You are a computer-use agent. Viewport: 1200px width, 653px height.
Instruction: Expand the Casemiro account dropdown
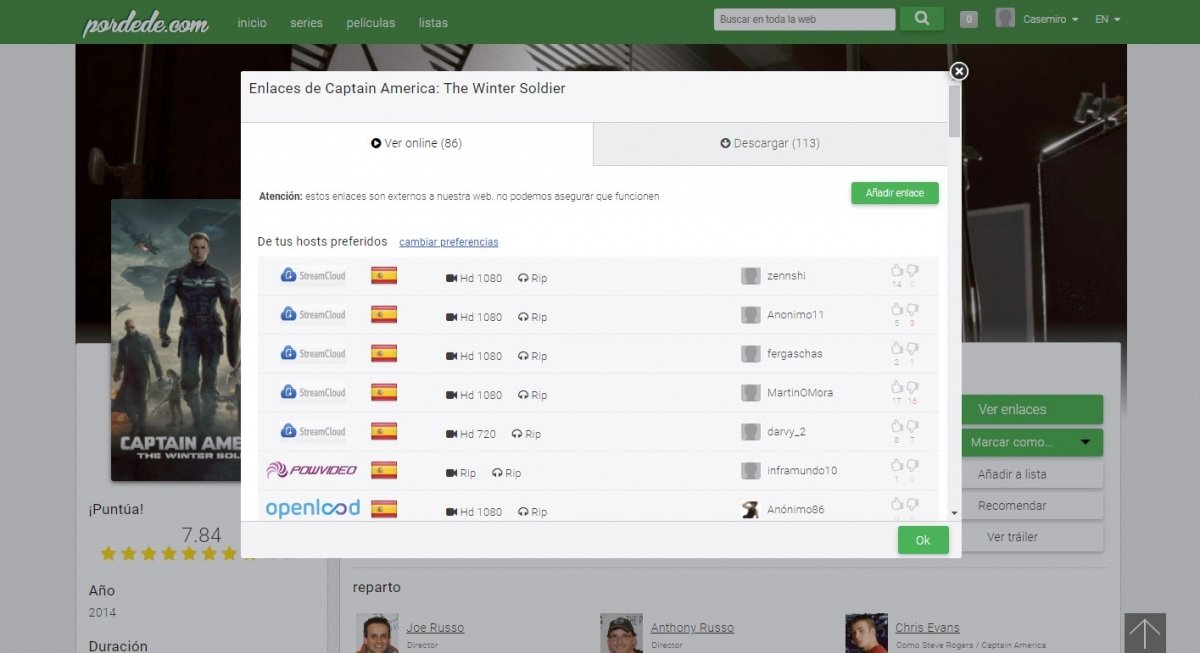click(x=1051, y=20)
